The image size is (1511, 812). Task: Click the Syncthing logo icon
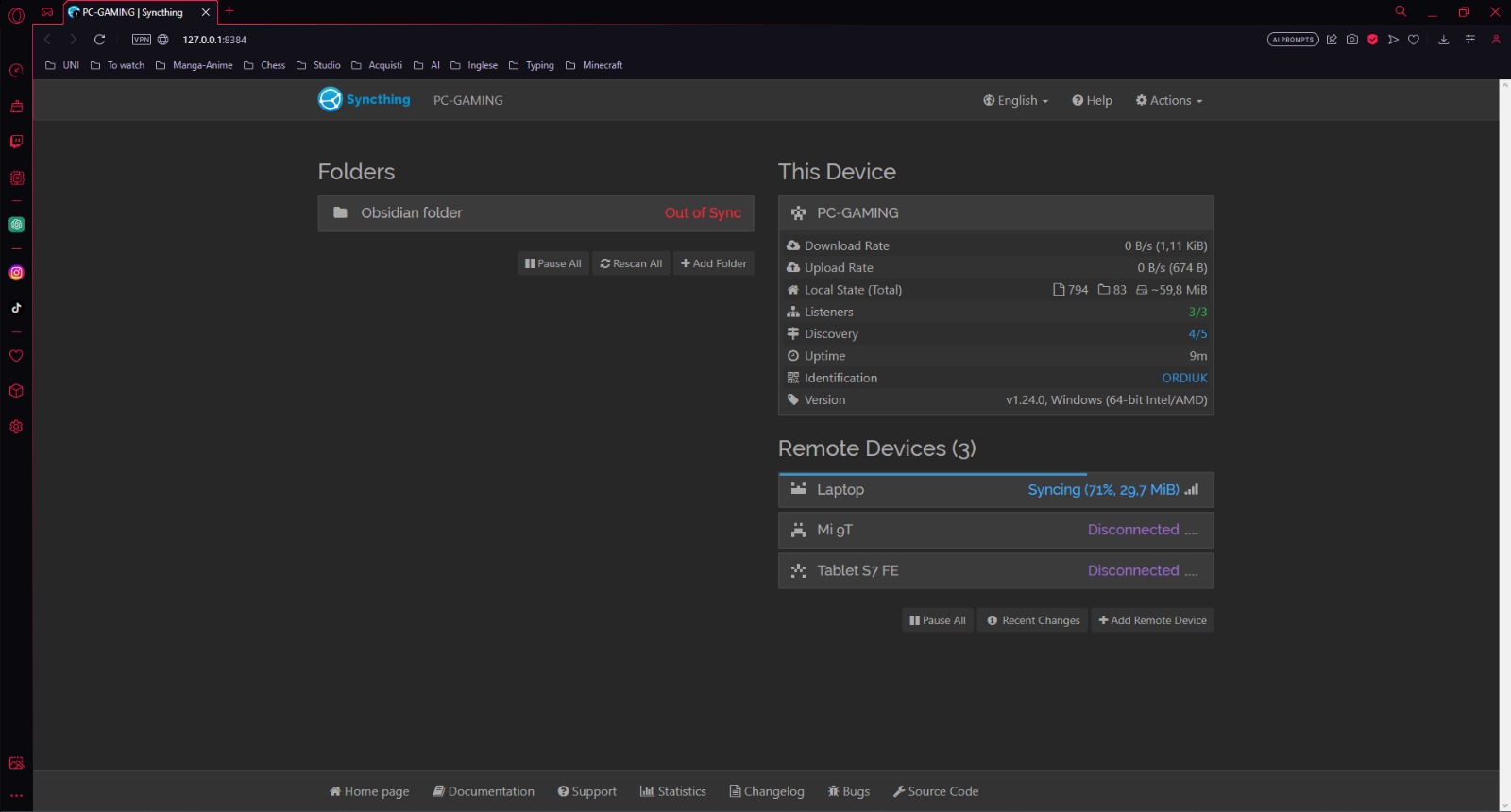point(330,99)
